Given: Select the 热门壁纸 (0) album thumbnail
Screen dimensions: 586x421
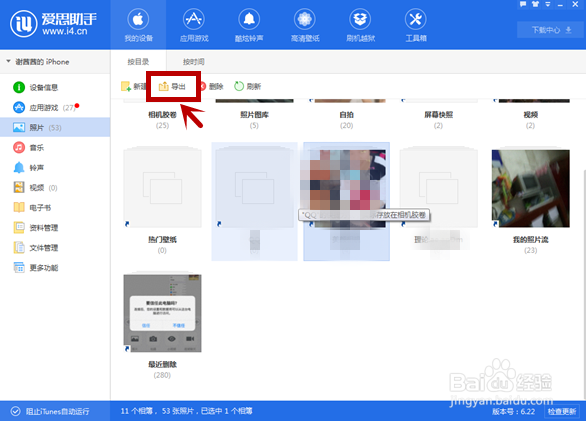Looking at the screenshot, I should 162,188.
